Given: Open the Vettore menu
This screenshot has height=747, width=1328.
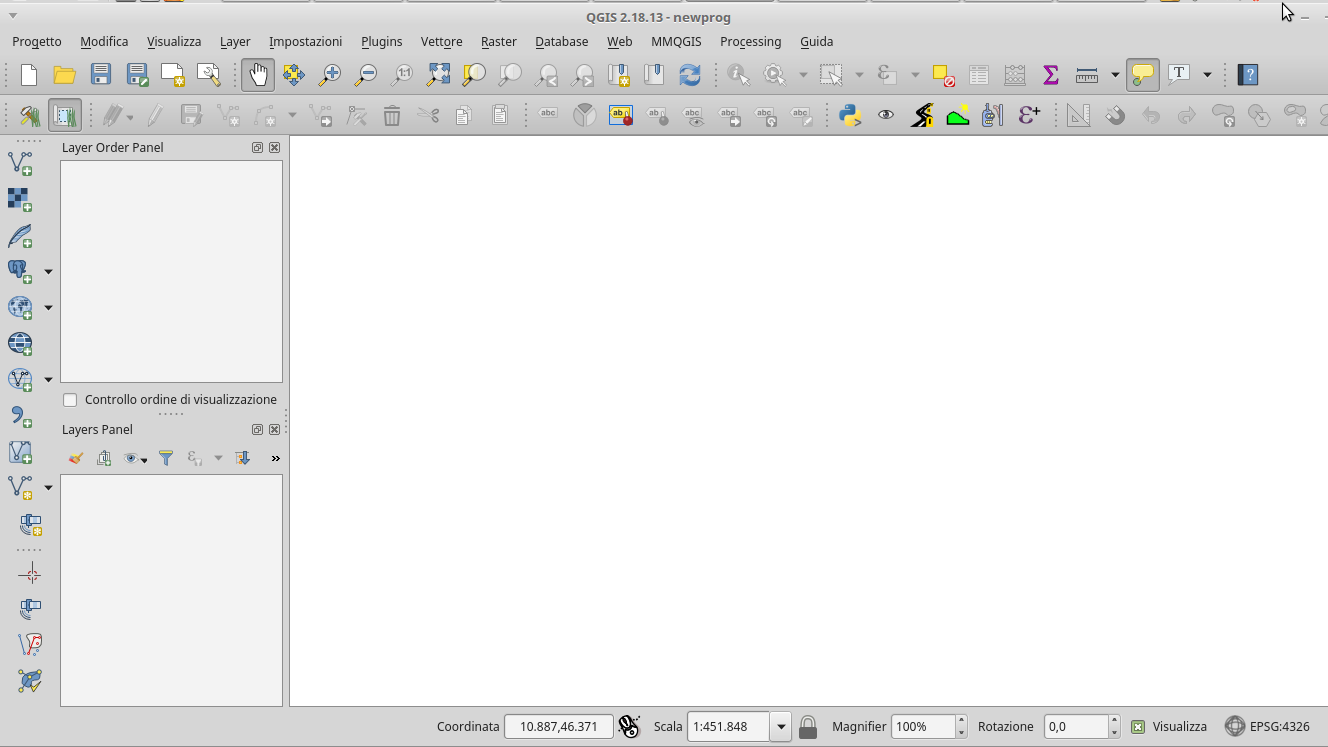Looking at the screenshot, I should [441, 42].
